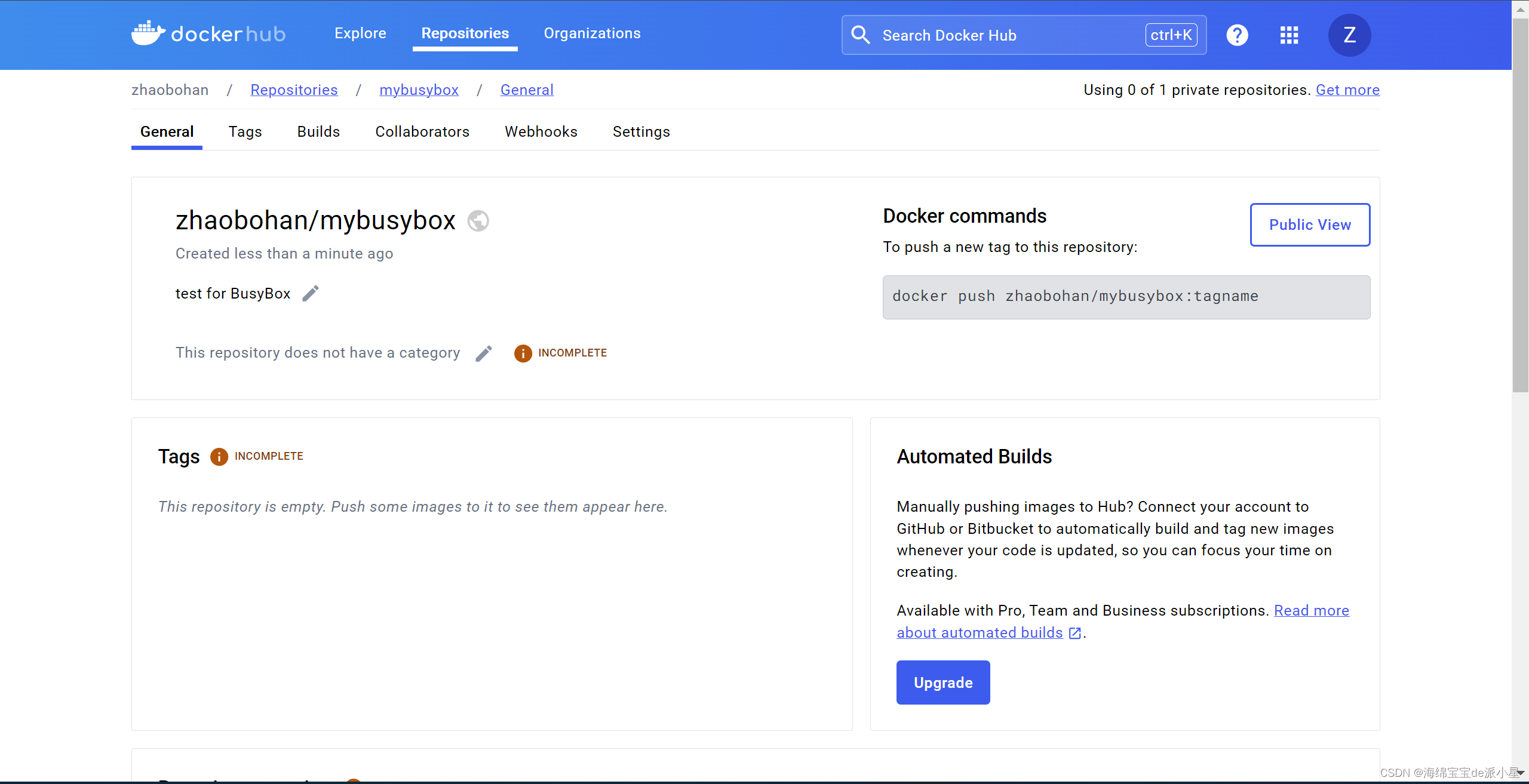Viewport: 1529px width, 784px height.
Task: Click the search magnifier icon
Action: [860, 35]
